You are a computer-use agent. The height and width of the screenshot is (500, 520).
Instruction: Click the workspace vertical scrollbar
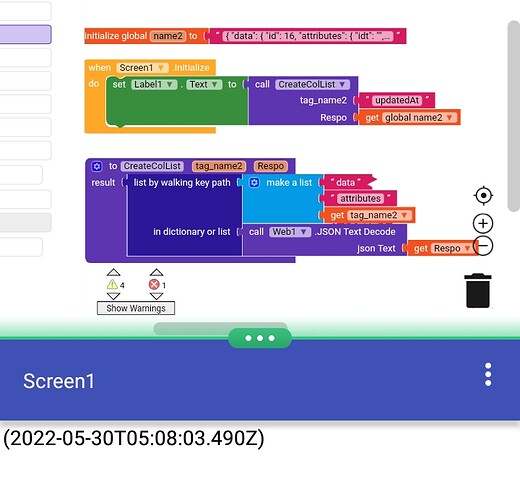pos(513,116)
